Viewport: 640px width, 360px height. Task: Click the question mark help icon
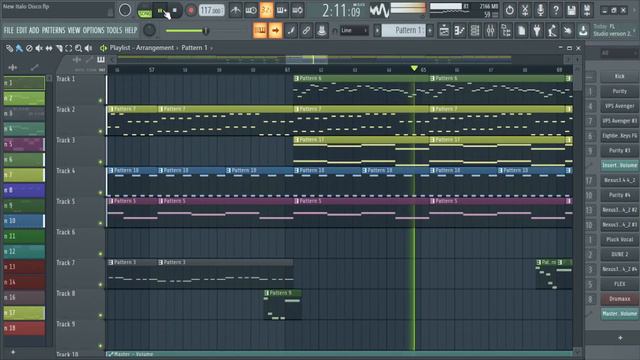(x=556, y=10)
